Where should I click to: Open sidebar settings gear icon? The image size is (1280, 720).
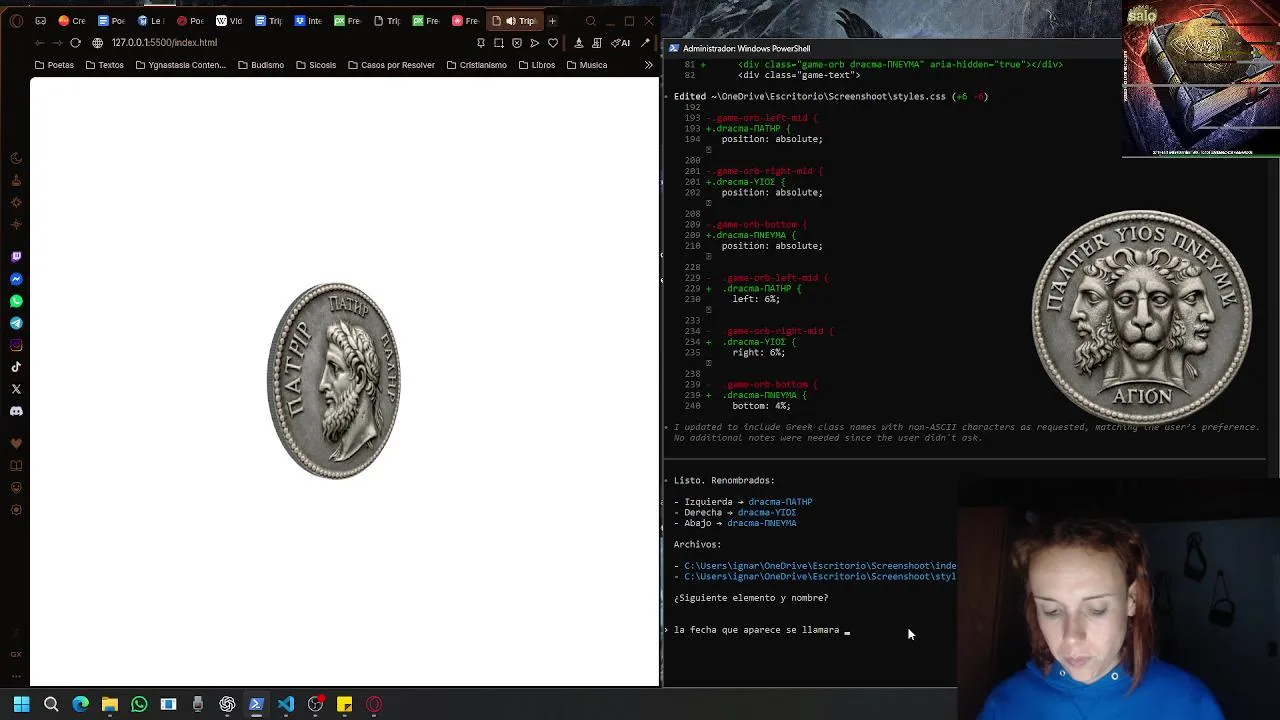tap(16, 510)
